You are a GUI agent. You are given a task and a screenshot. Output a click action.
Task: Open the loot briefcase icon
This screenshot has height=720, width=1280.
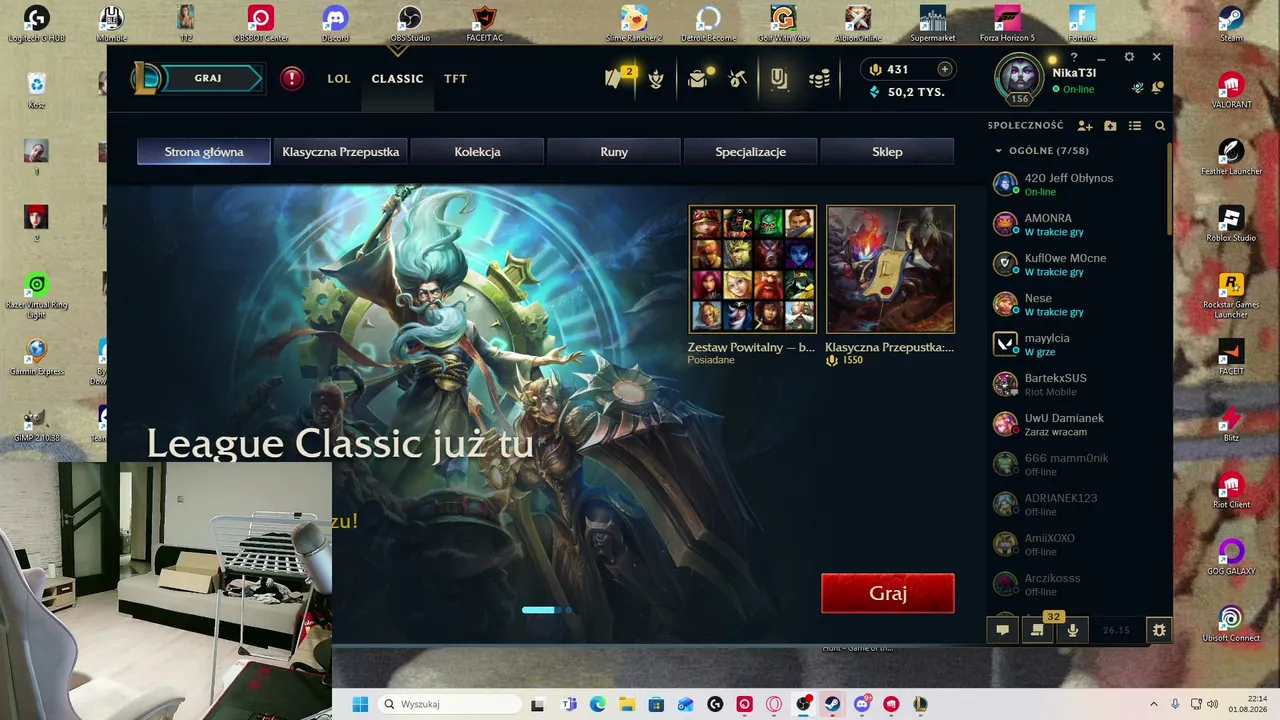[699, 78]
